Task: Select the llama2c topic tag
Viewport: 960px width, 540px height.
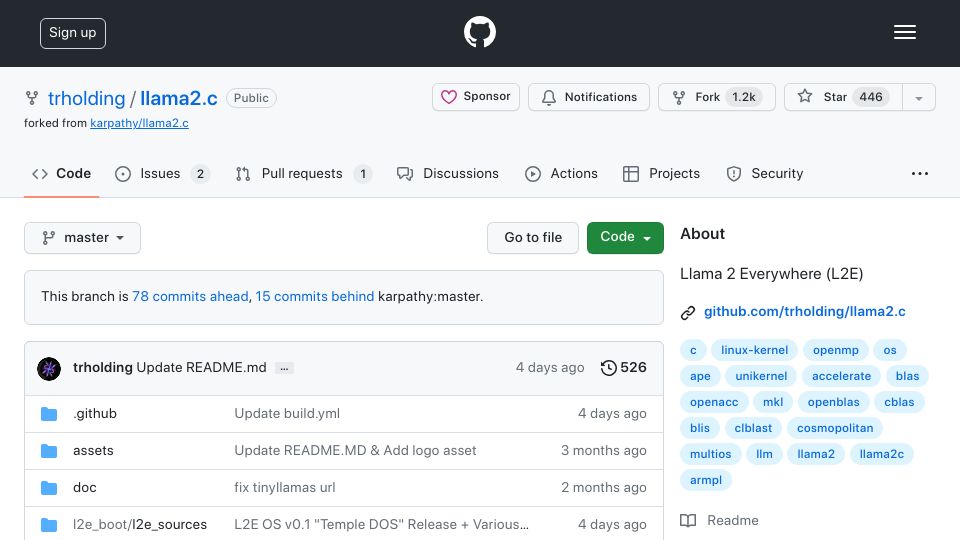Action: tap(882, 454)
